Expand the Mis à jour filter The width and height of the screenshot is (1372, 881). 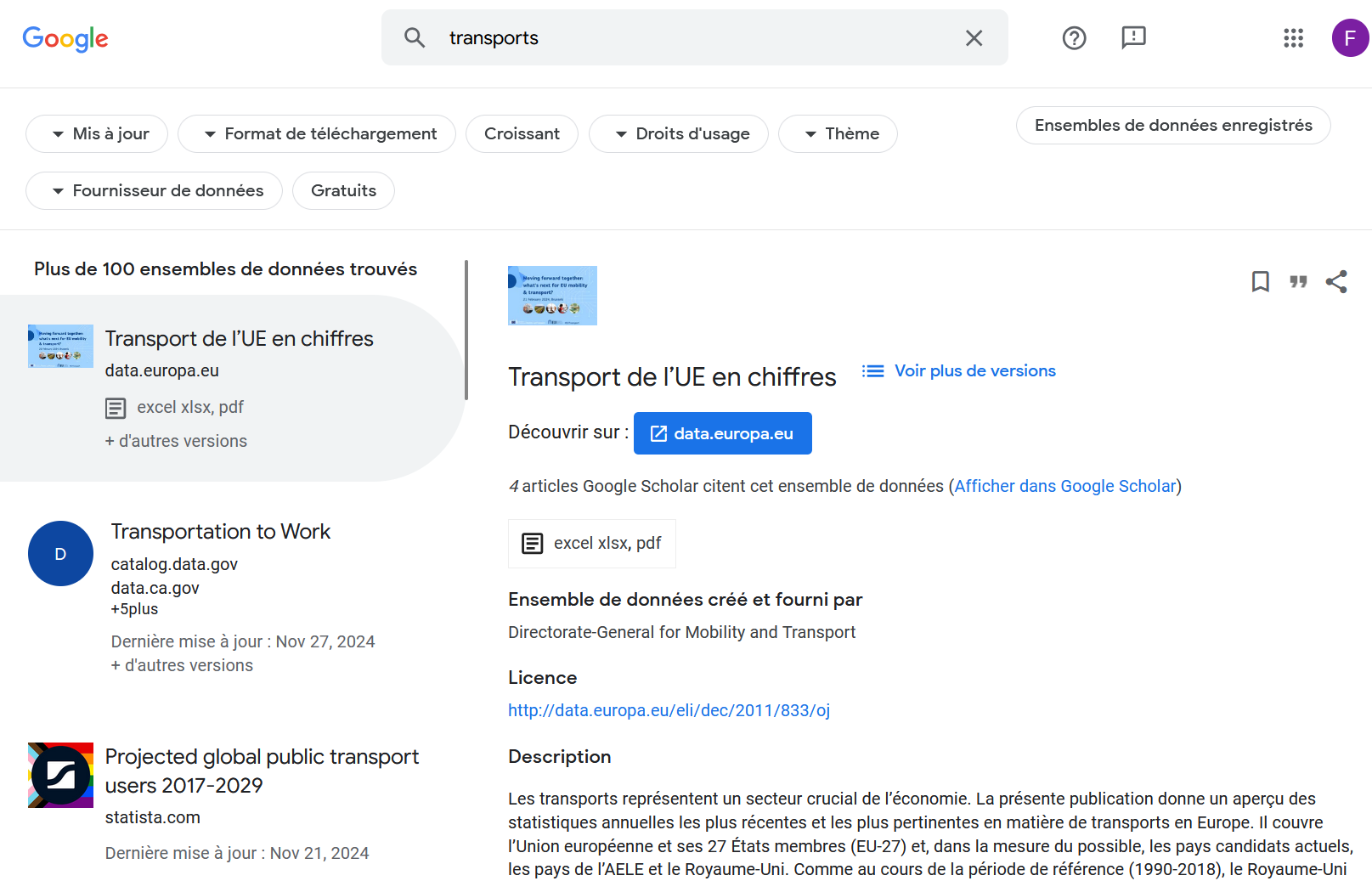click(x=97, y=134)
